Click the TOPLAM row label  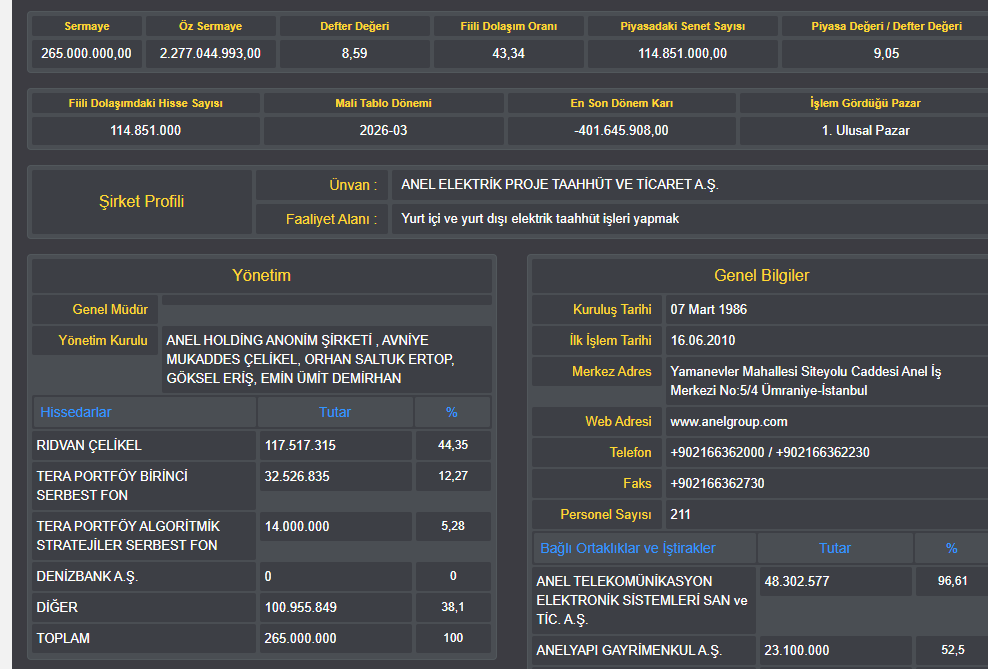click(x=63, y=638)
